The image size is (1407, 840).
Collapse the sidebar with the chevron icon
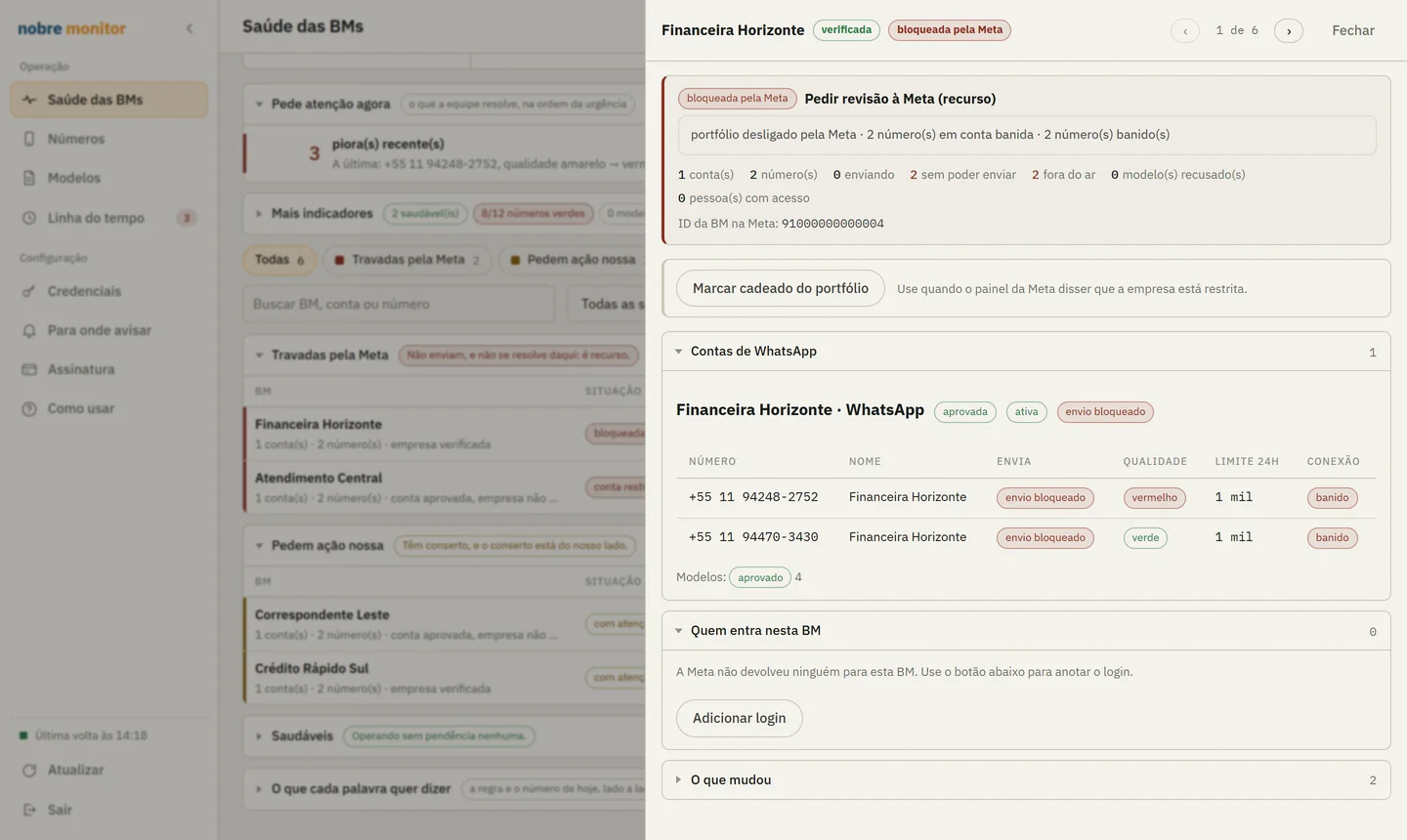pos(190,28)
